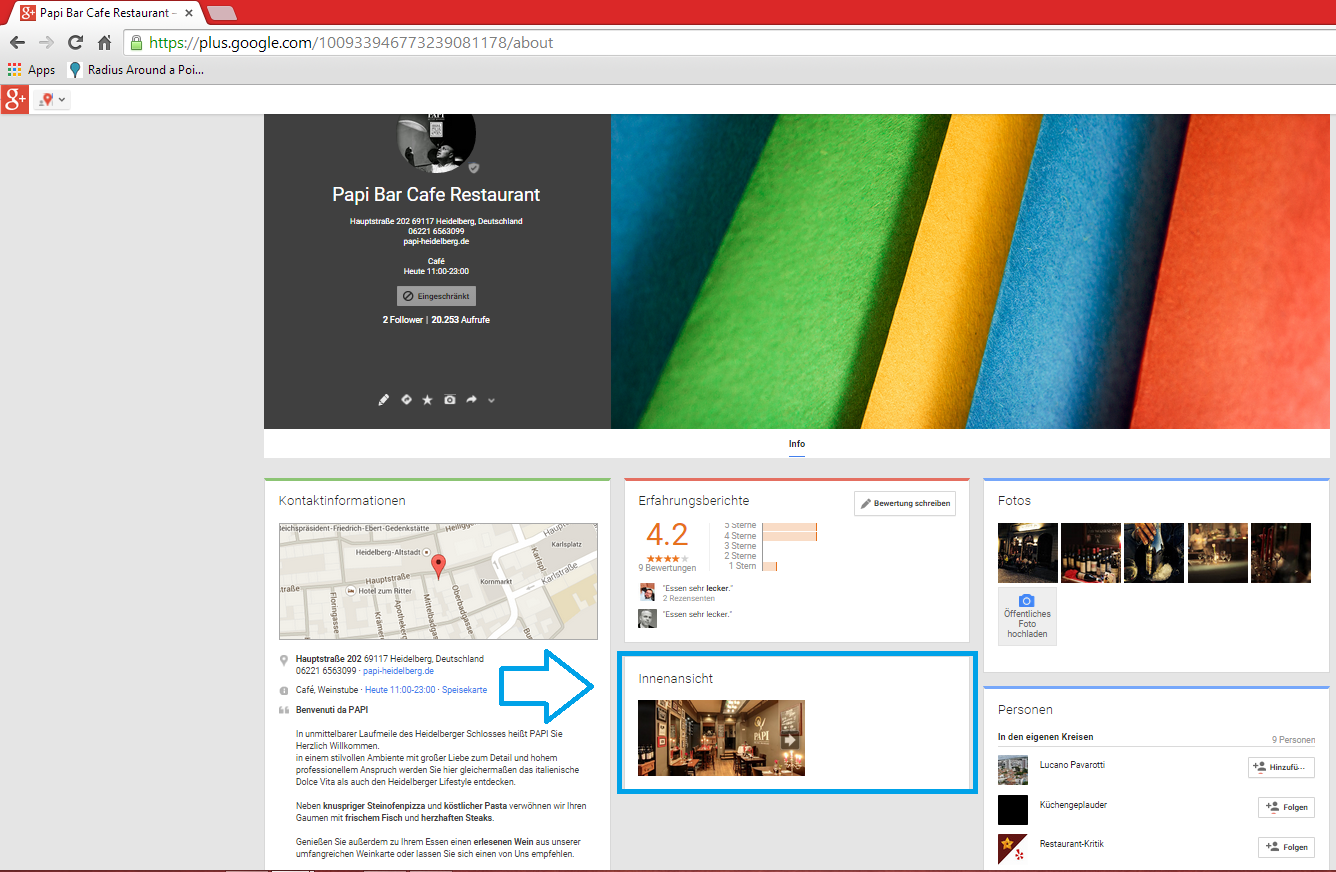Click the Restaurant-Kritik name

[1071, 844]
